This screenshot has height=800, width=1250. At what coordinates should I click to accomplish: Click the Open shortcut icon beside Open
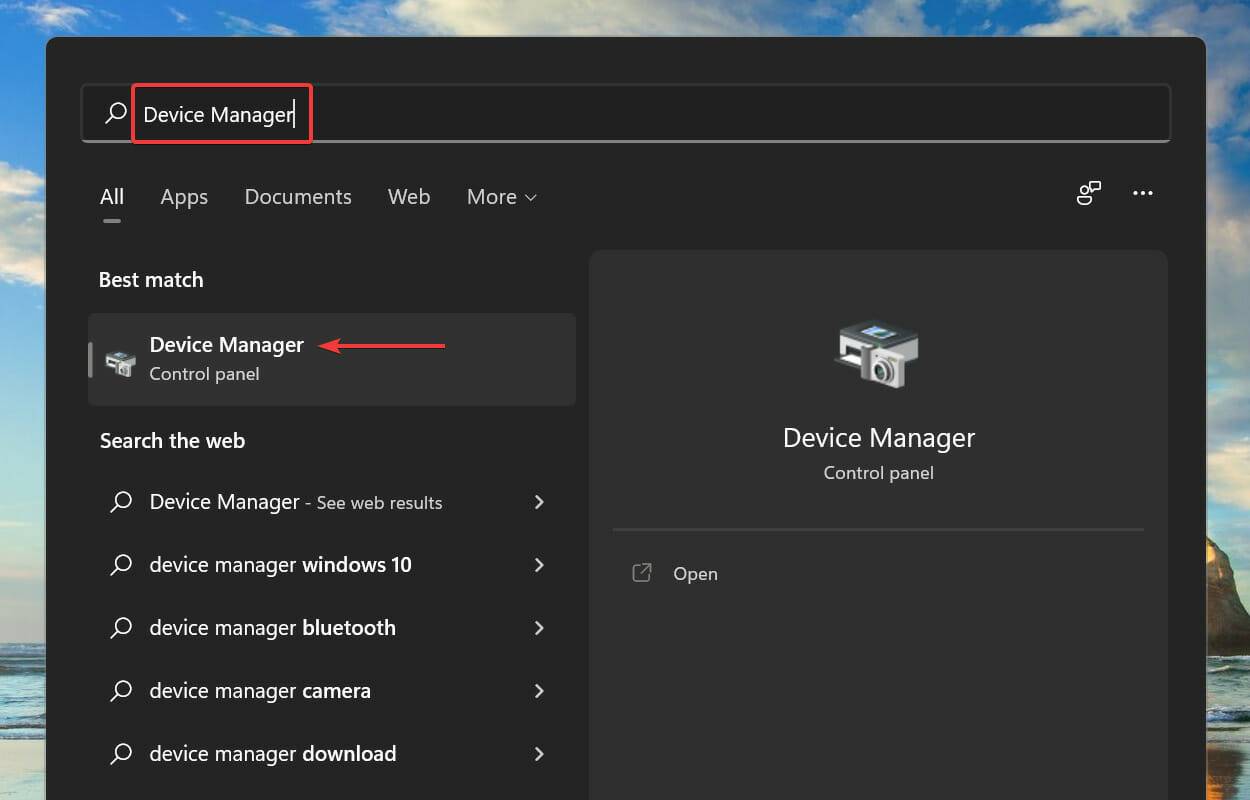coord(641,573)
